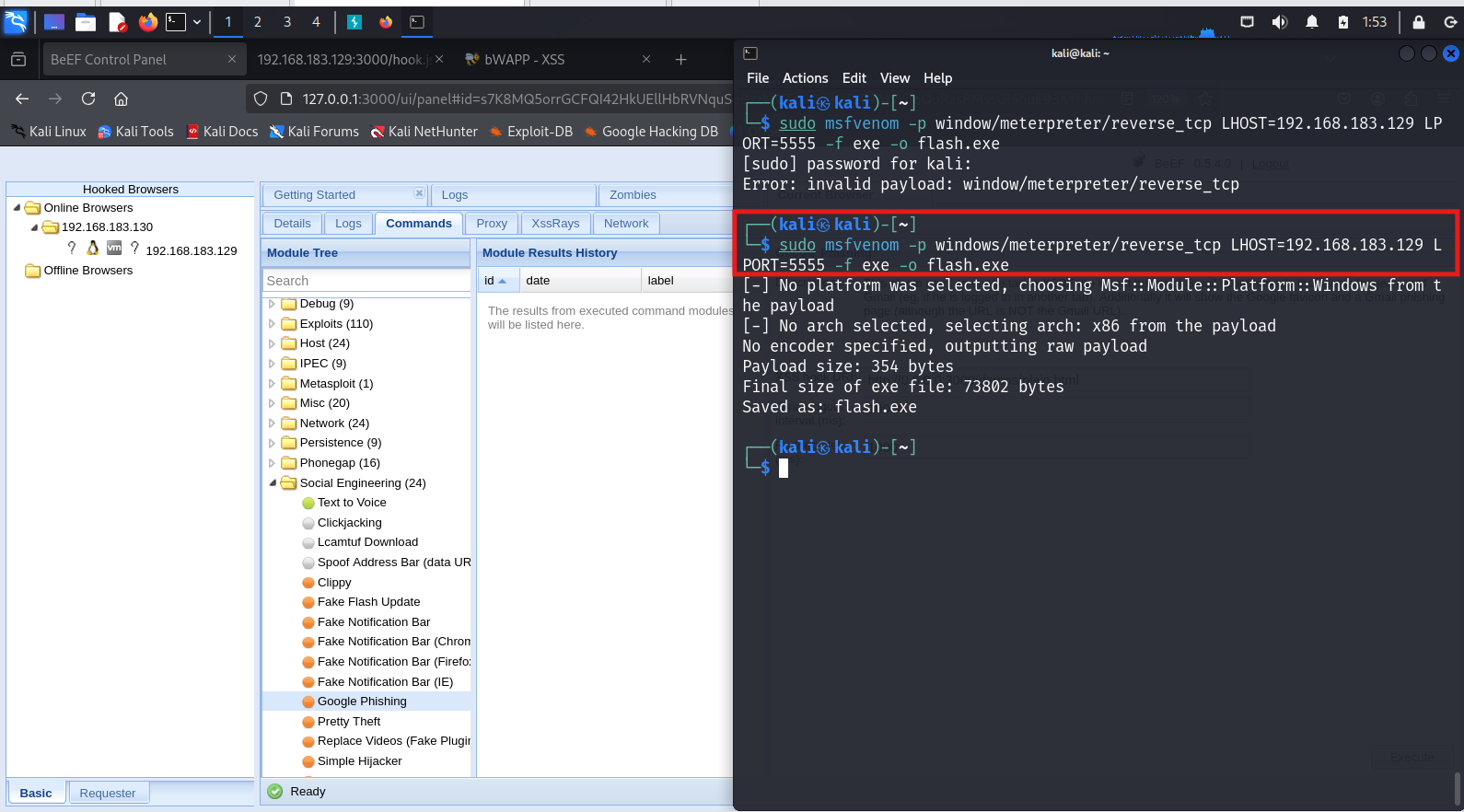Open the Kali NetHunter bookmark

tap(424, 132)
